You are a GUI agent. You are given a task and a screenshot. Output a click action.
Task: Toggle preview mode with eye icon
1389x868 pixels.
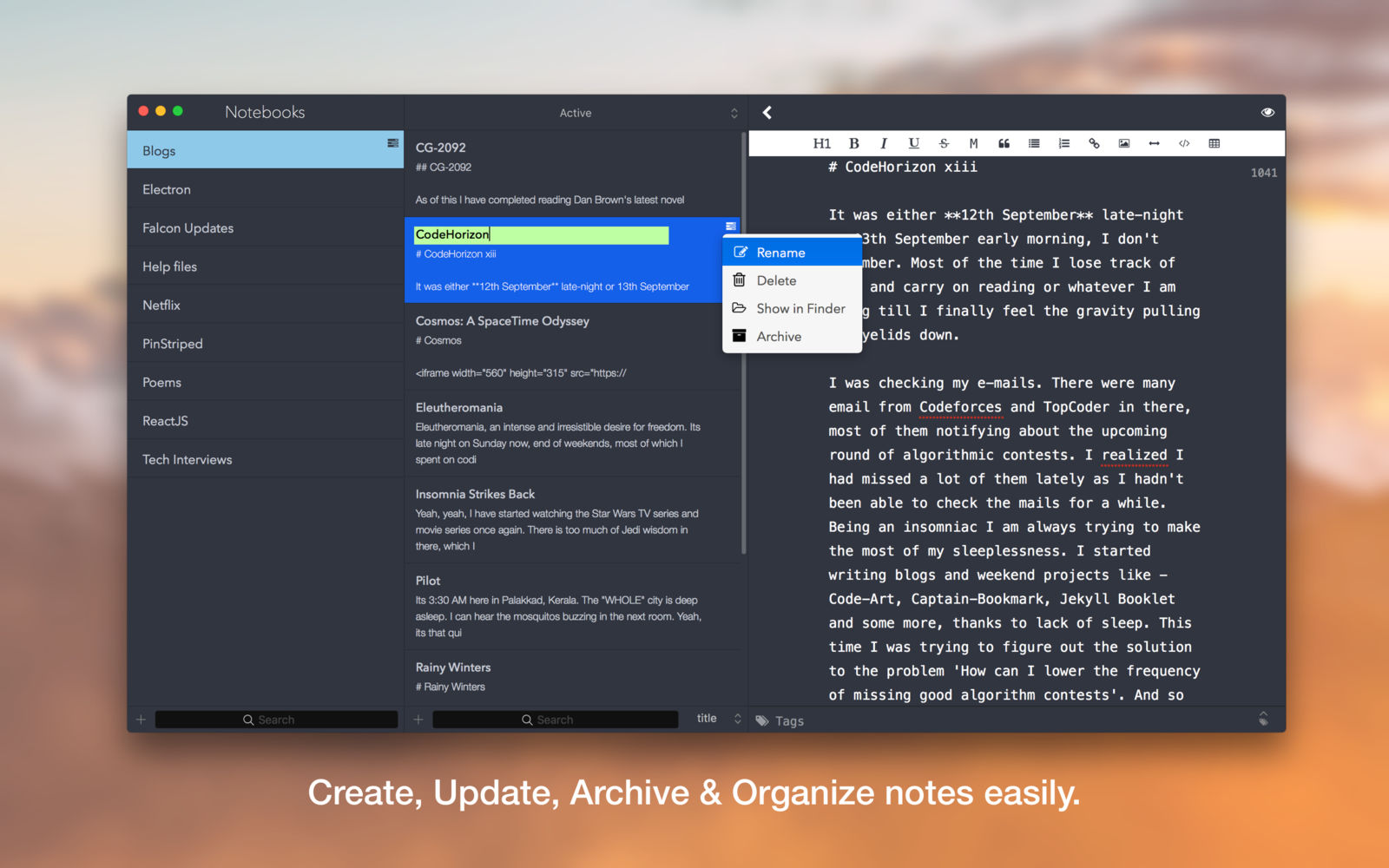pyautogui.click(x=1267, y=113)
